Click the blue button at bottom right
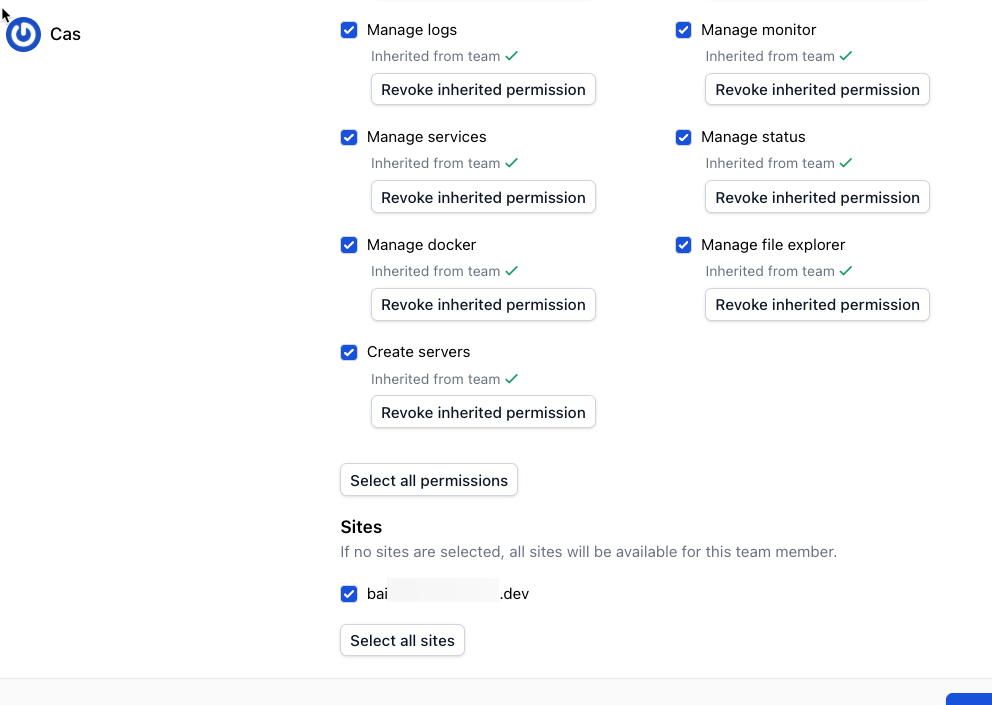 click(x=970, y=699)
